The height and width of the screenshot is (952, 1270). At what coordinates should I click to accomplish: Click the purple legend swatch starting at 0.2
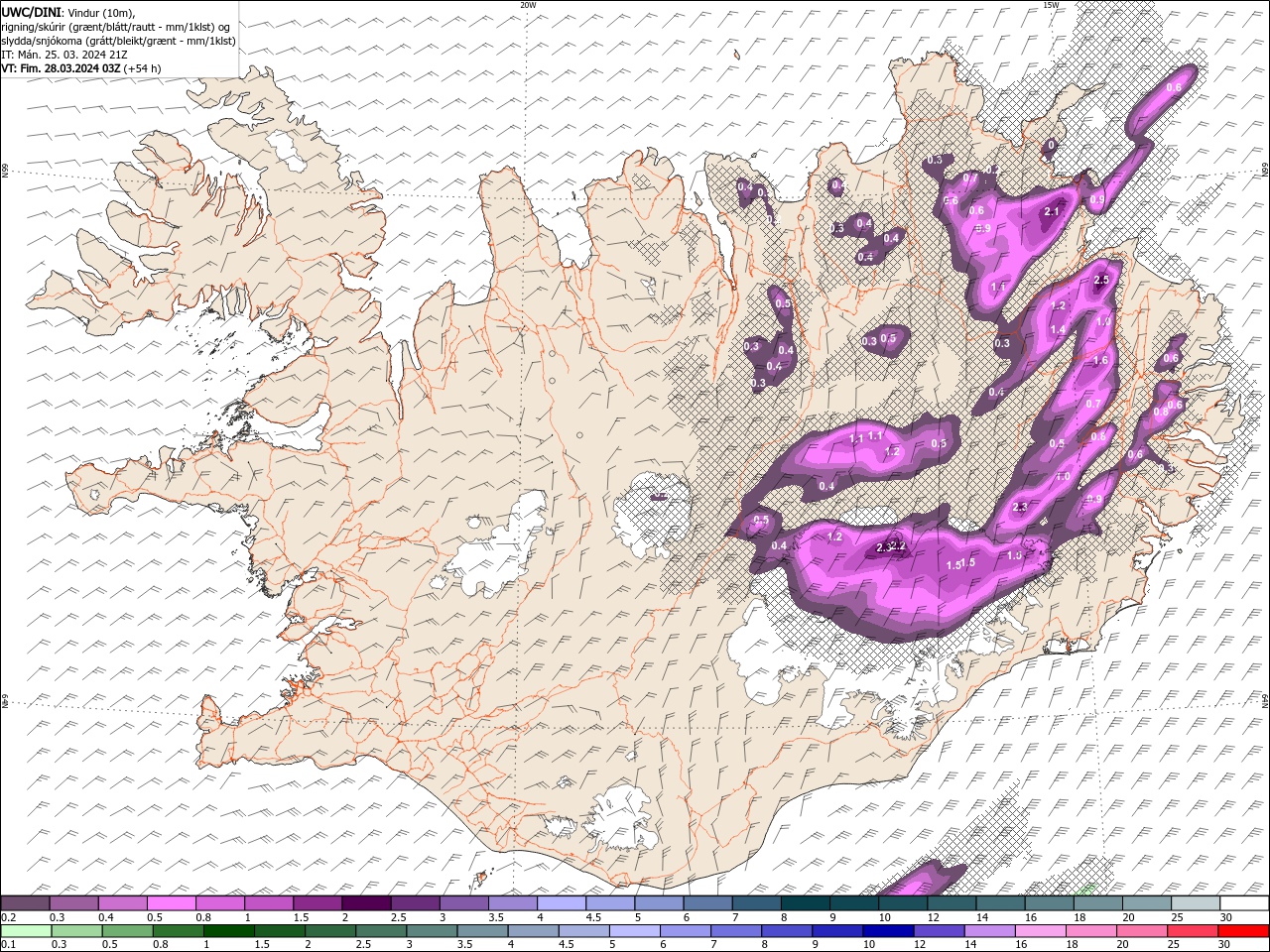[x=26, y=903]
